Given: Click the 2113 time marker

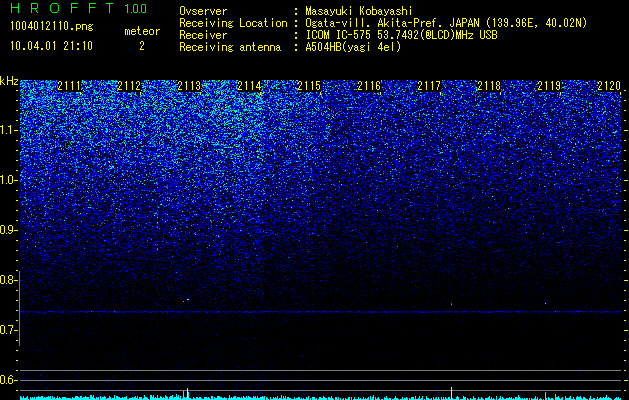Looking at the screenshot, I should [x=189, y=86].
